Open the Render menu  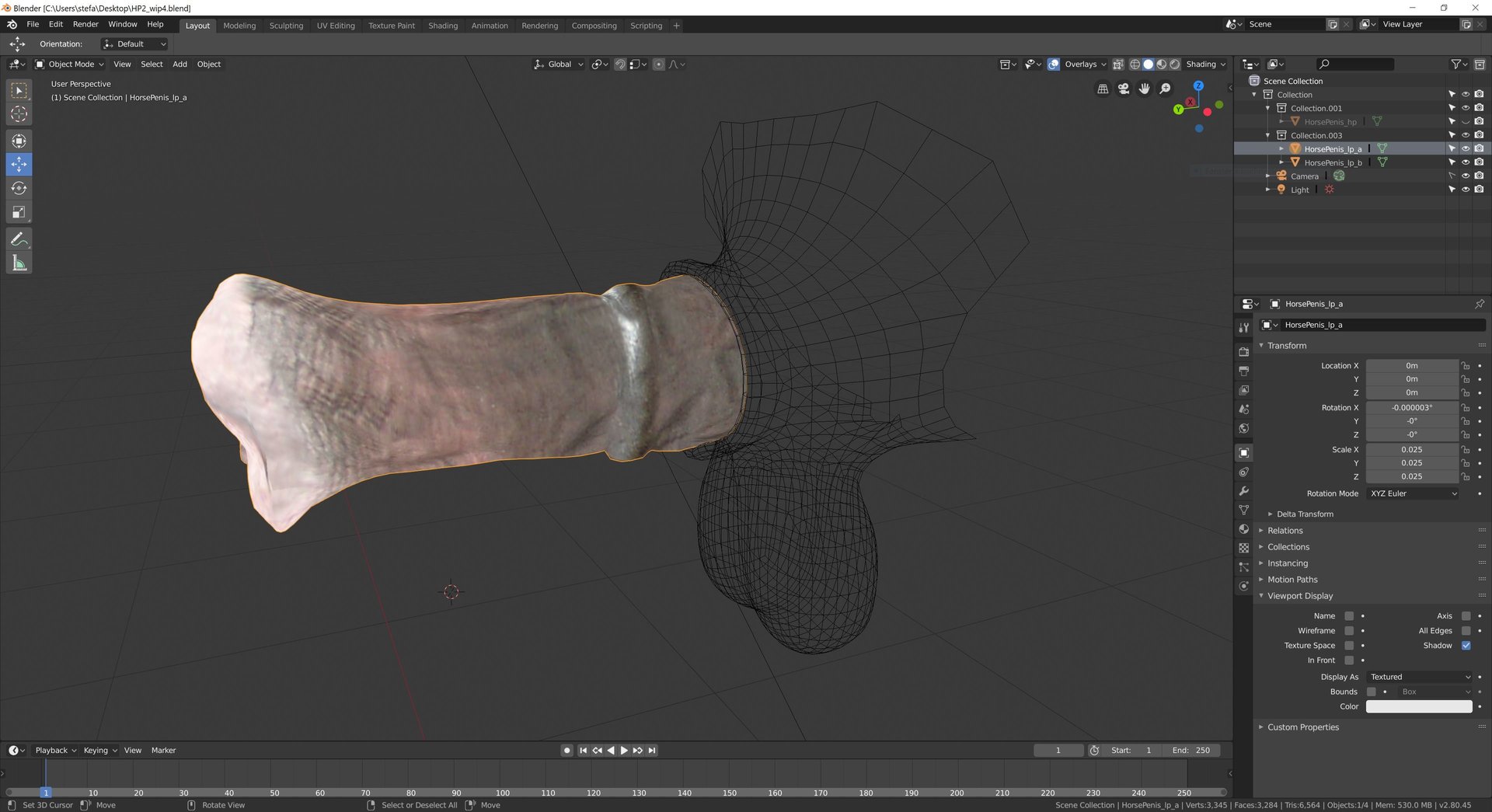click(85, 24)
